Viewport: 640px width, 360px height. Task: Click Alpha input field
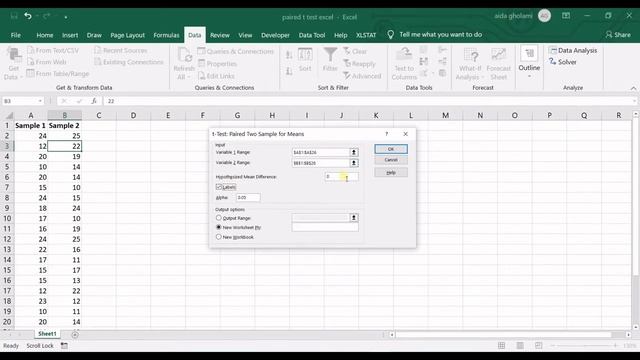[248, 198]
